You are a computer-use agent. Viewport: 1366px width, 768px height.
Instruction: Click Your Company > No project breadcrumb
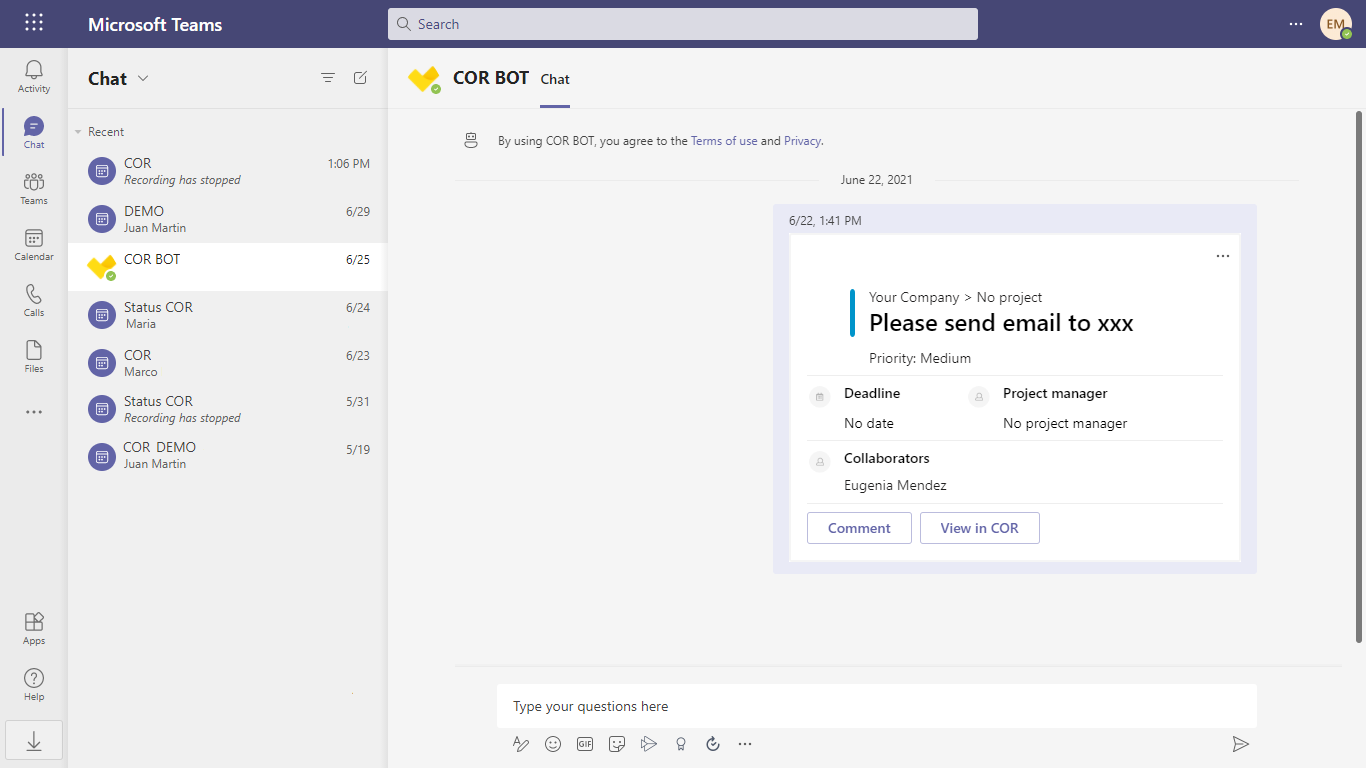(955, 297)
